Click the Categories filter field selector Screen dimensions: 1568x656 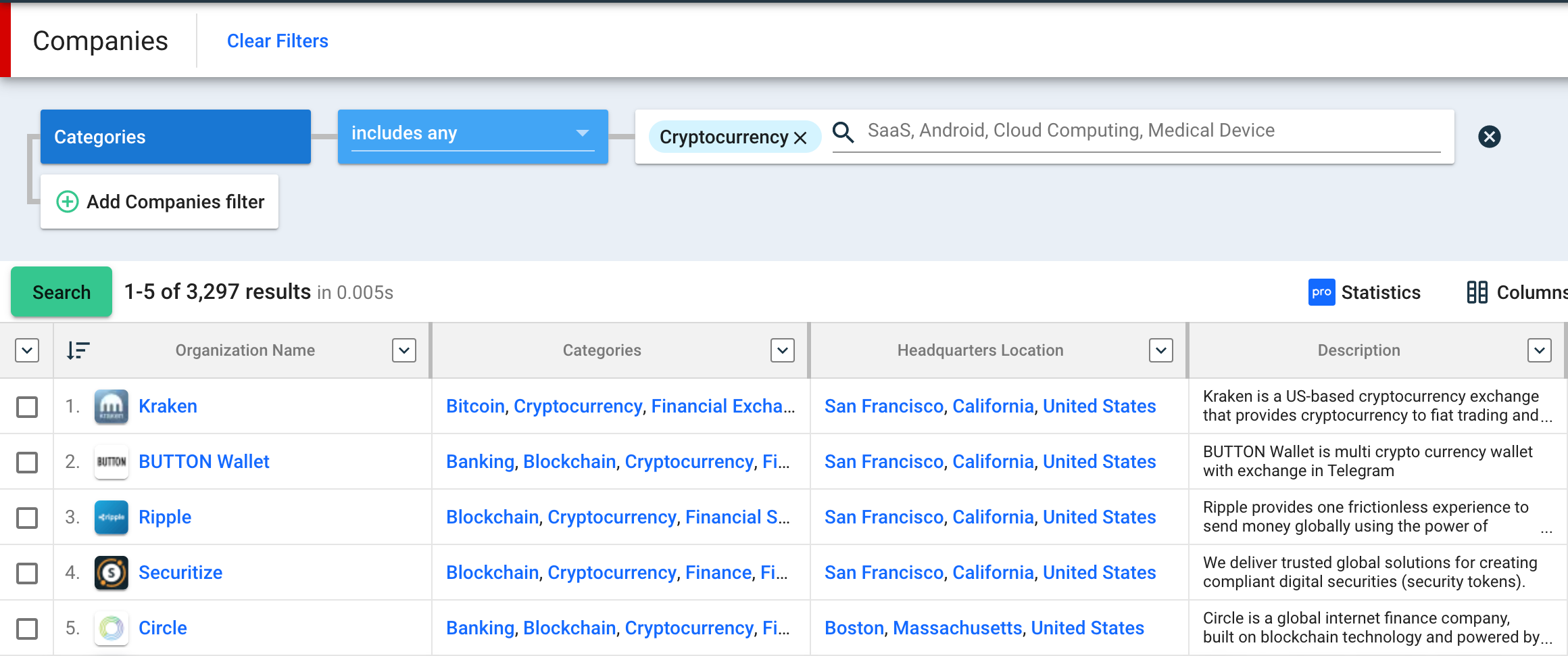tap(176, 137)
